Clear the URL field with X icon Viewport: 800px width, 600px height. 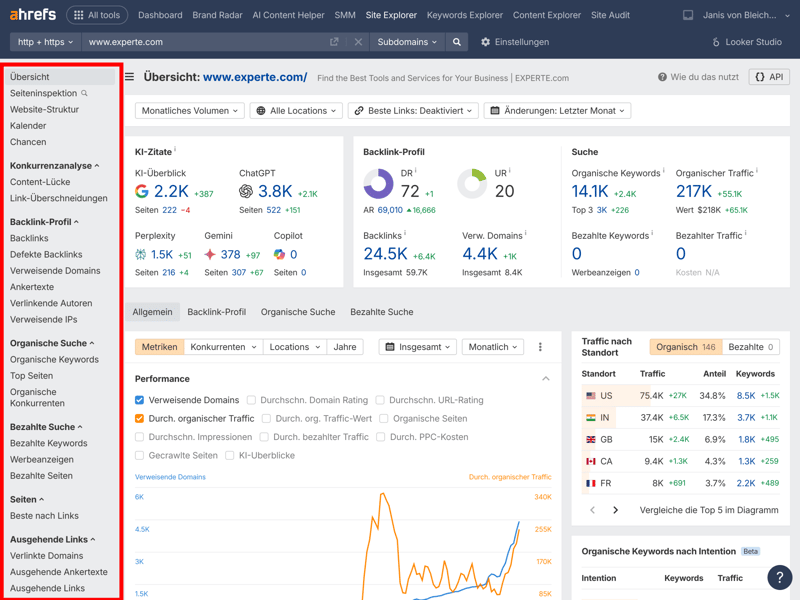358,42
